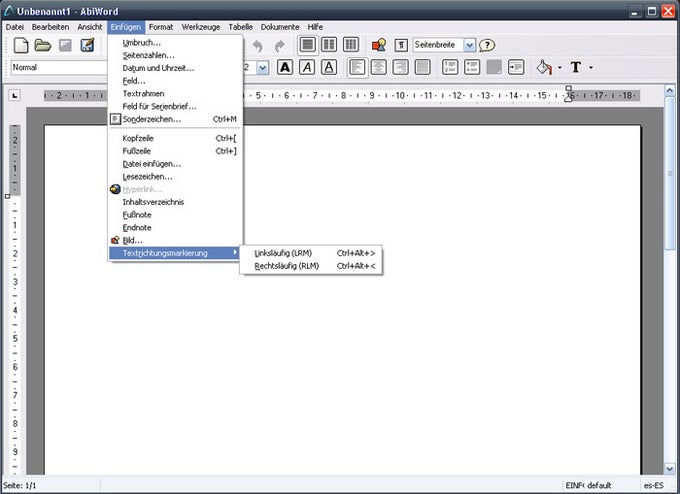Switch to three column layout
The width and height of the screenshot is (680, 494).
pyautogui.click(x=350, y=45)
